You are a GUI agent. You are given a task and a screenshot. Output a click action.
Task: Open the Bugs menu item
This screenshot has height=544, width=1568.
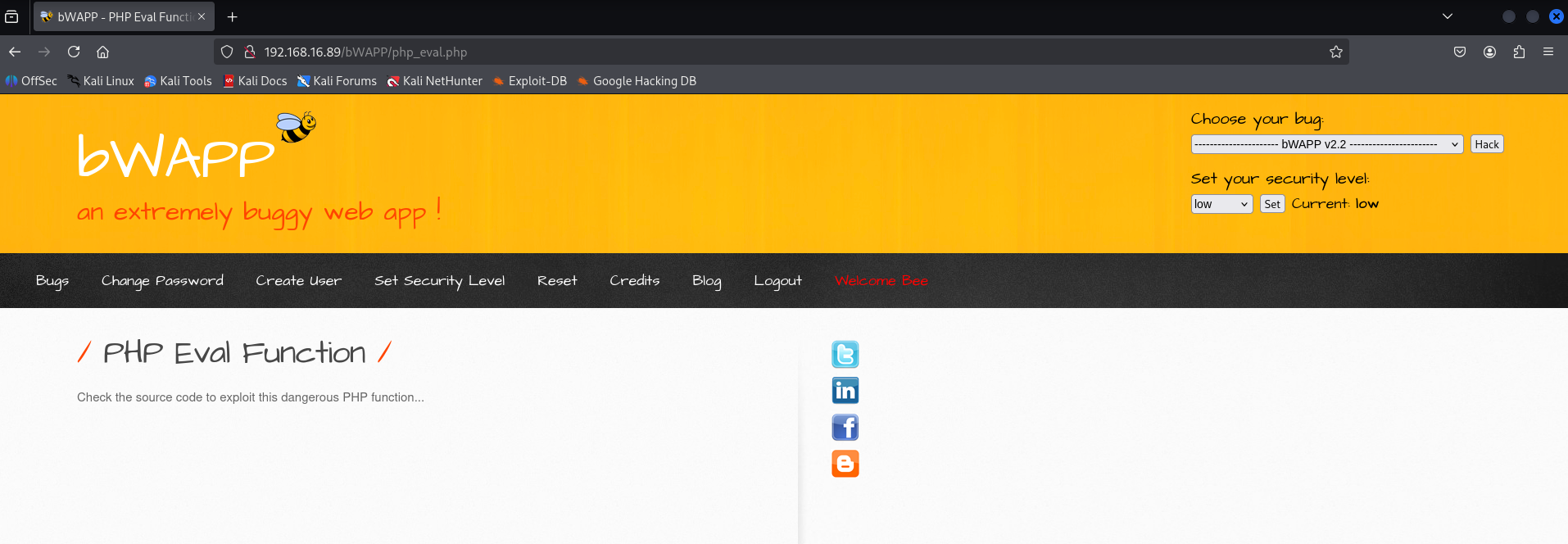pyautogui.click(x=52, y=281)
